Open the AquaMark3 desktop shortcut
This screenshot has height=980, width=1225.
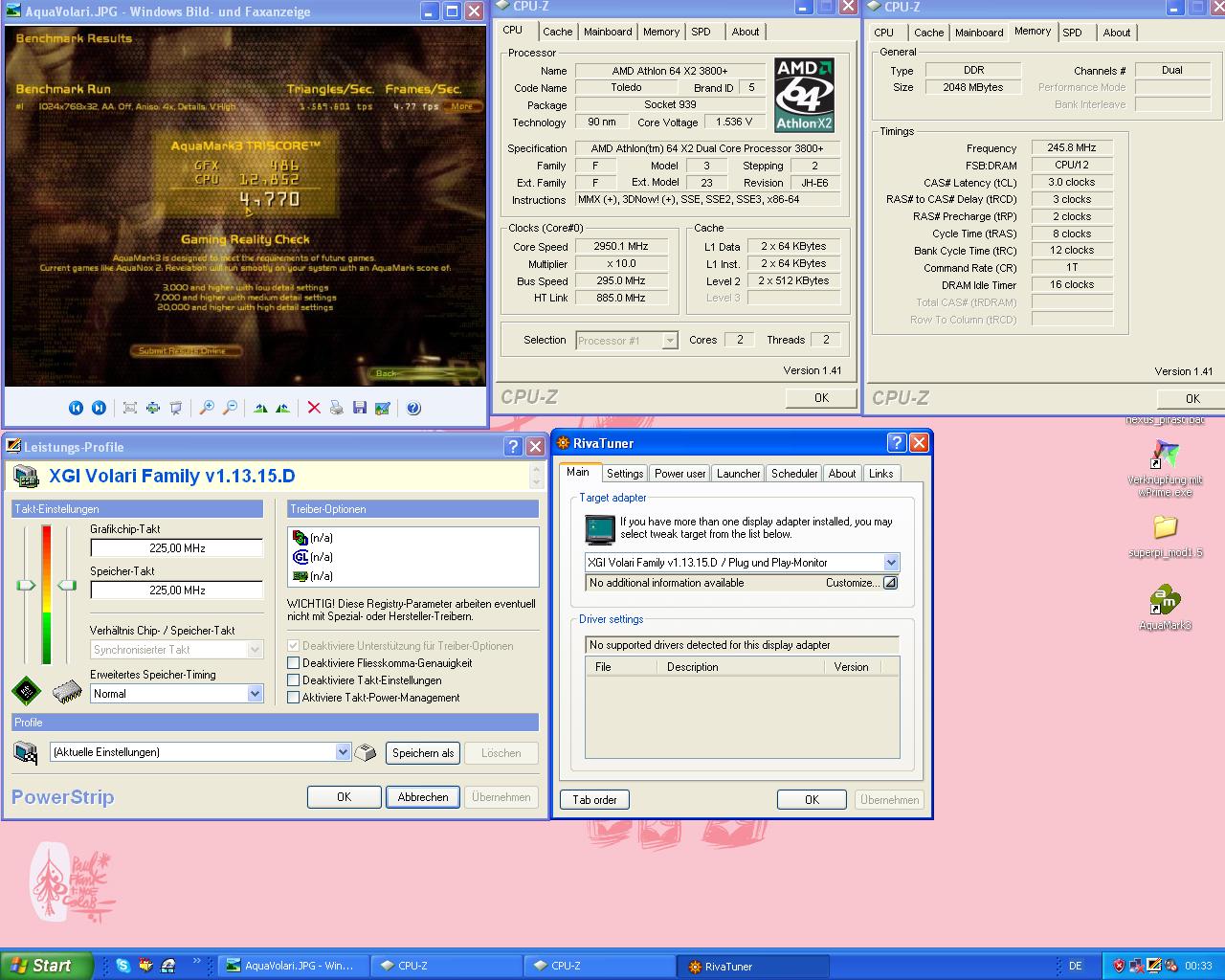(1165, 607)
